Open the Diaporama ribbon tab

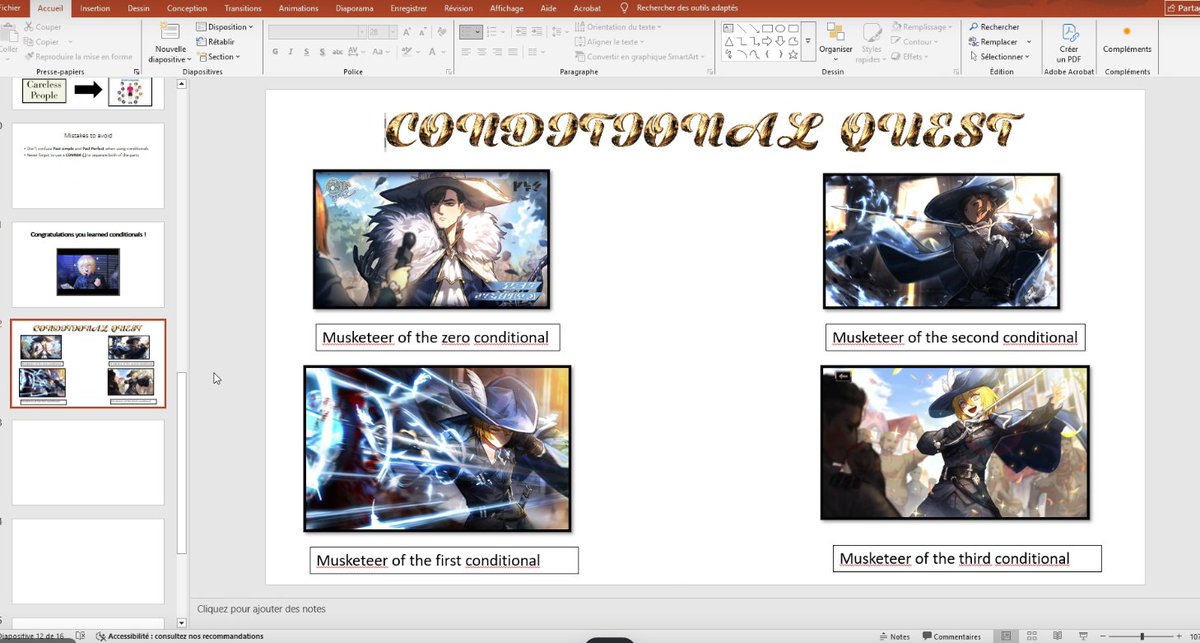(354, 8)
